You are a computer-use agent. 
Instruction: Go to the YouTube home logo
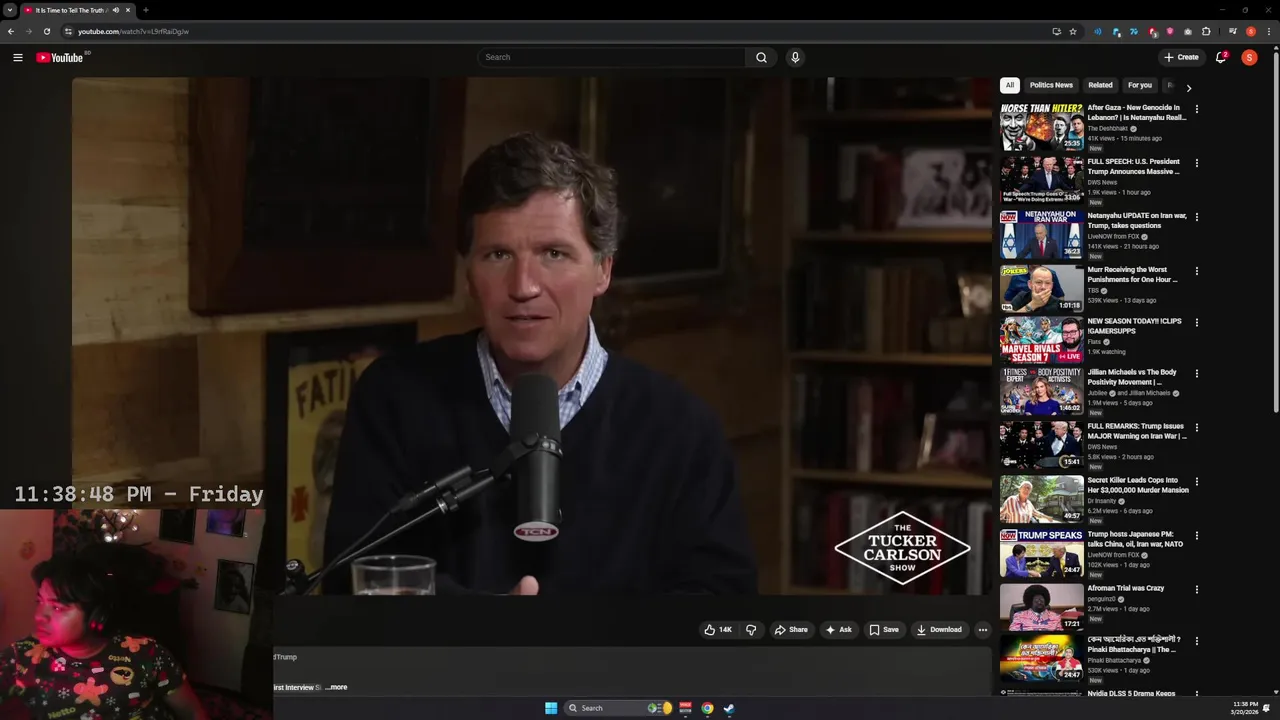pos(59,57)
